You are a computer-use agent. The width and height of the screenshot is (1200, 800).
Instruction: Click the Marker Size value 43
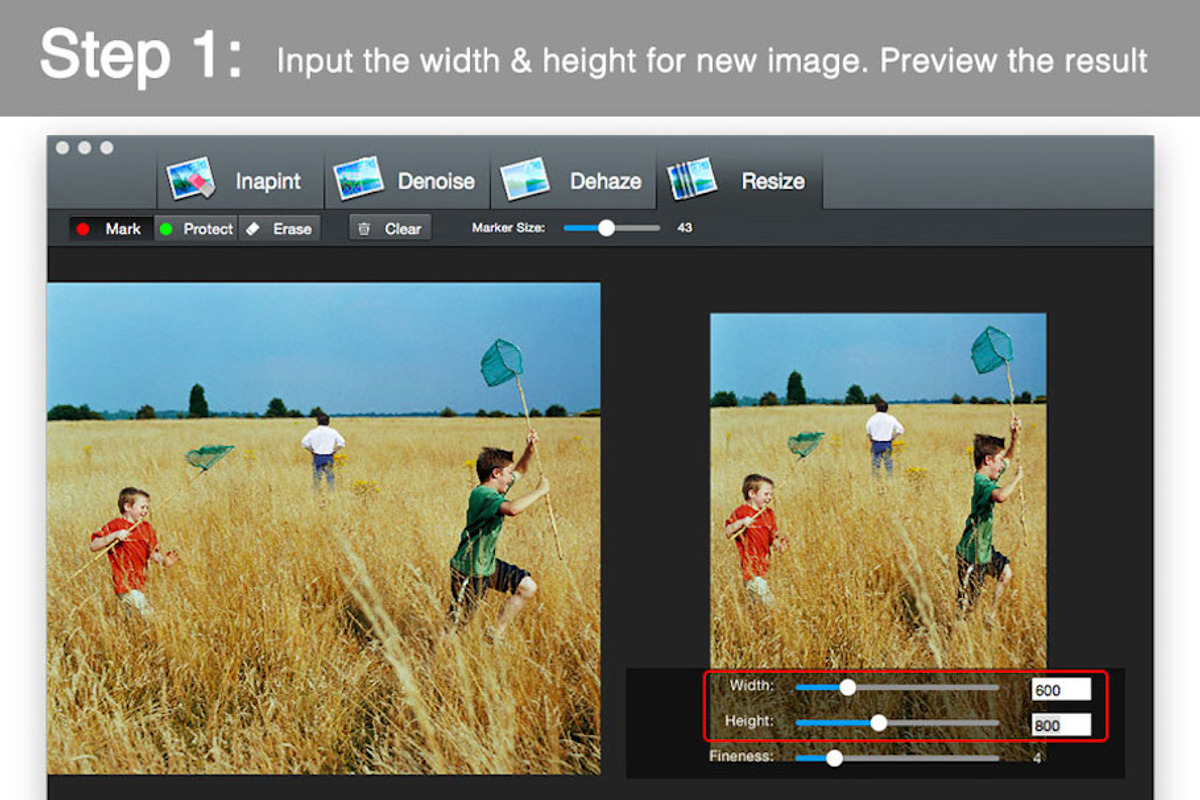coord(685,228)
